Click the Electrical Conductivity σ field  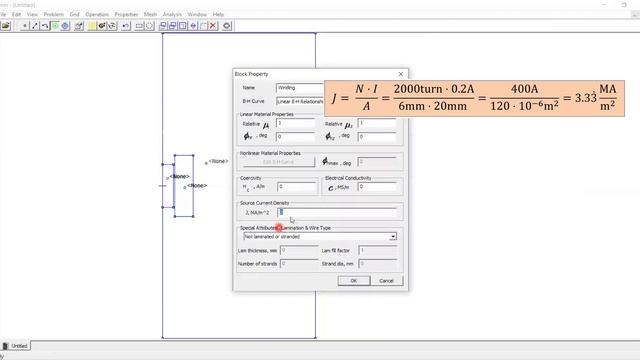[x=378, y=187]
